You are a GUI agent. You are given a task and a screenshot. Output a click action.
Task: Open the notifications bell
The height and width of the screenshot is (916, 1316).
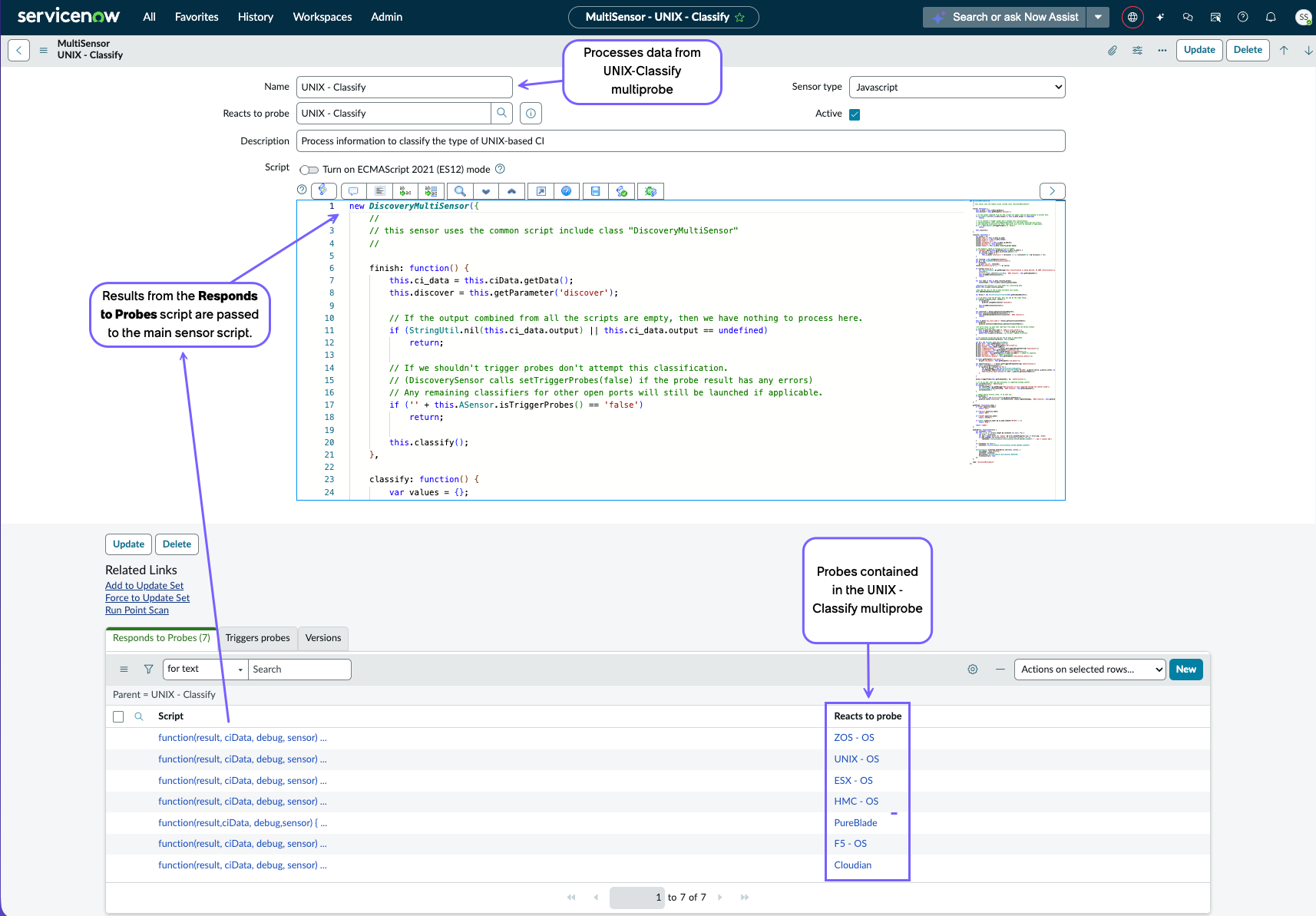[1271, 17]
